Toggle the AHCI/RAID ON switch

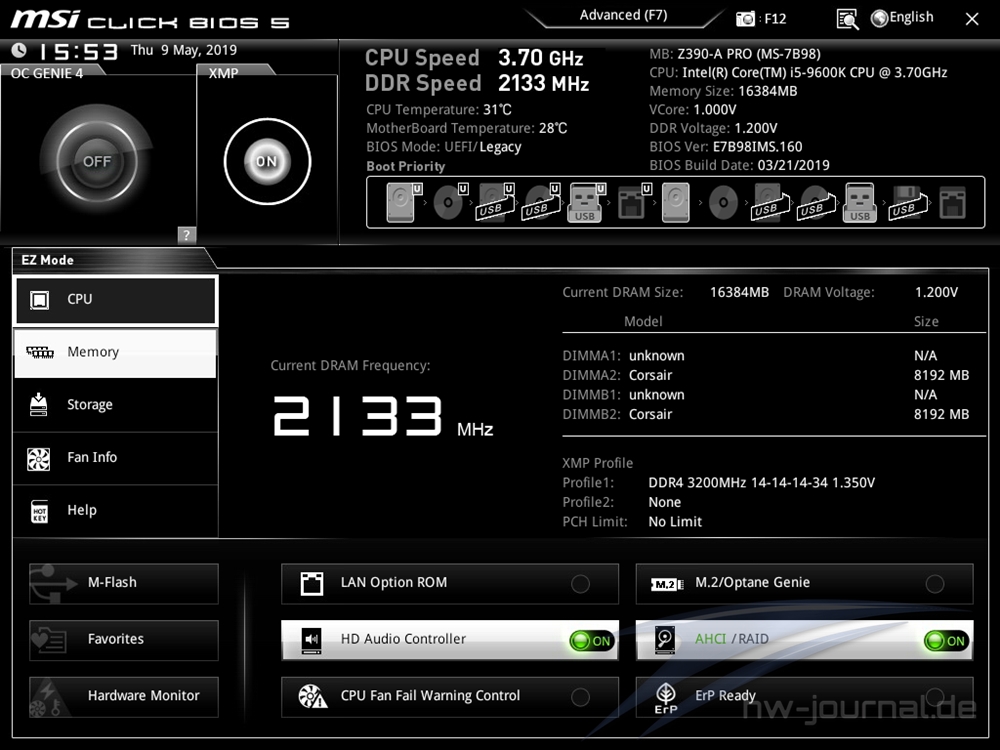pyautogui.click(x=946, y=640)
